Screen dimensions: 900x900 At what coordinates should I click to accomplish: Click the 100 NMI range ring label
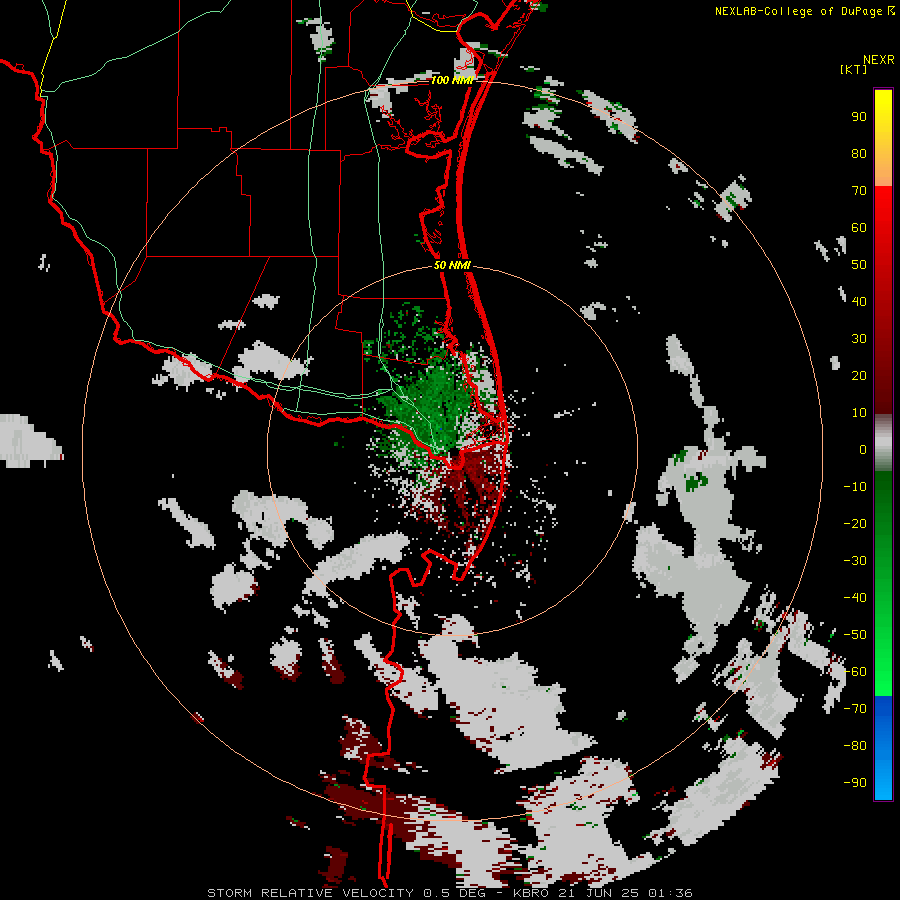(x=452, y=80)
